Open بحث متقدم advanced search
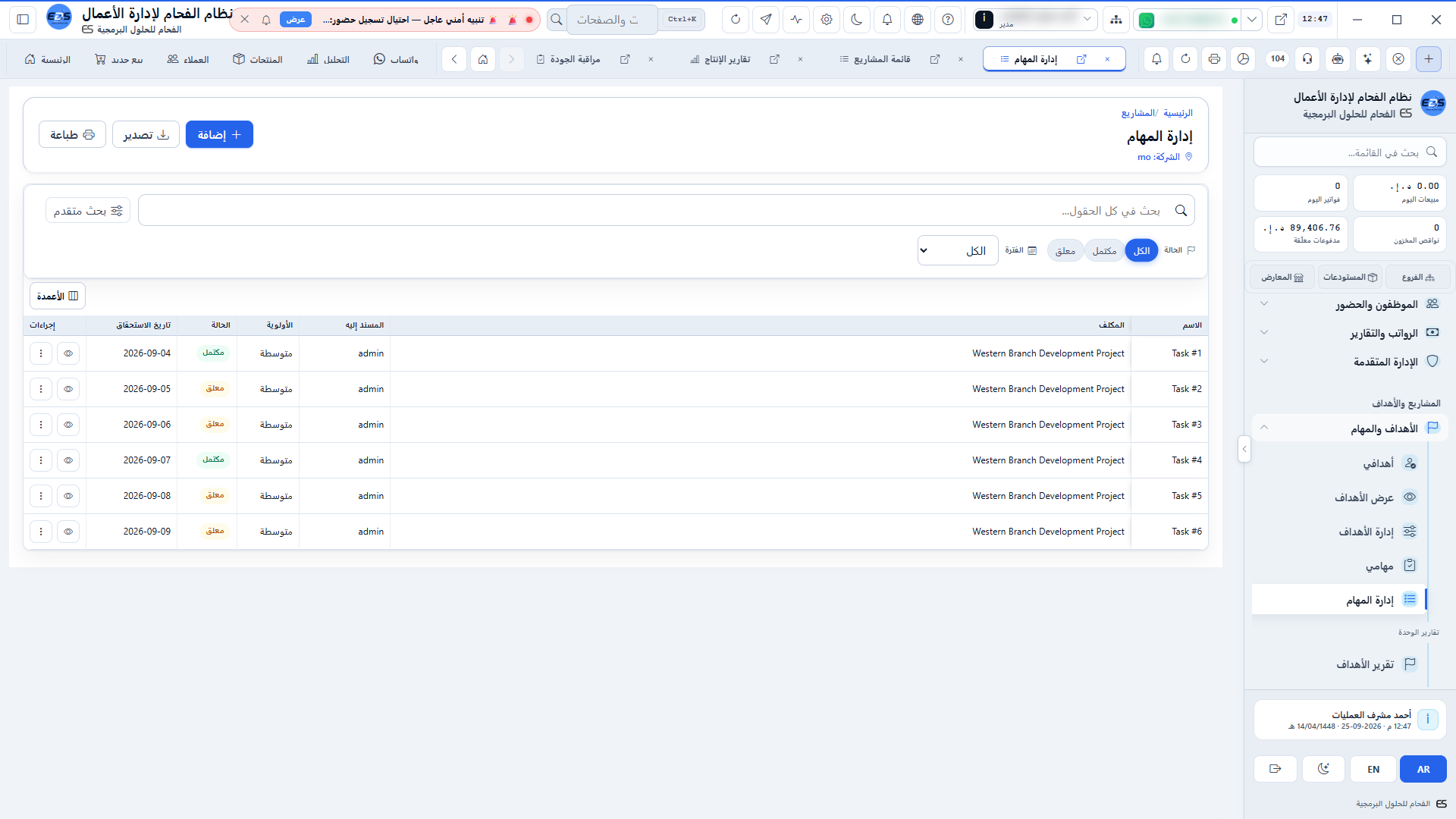This screenshot has width=1456, height=819. point(88,211)
